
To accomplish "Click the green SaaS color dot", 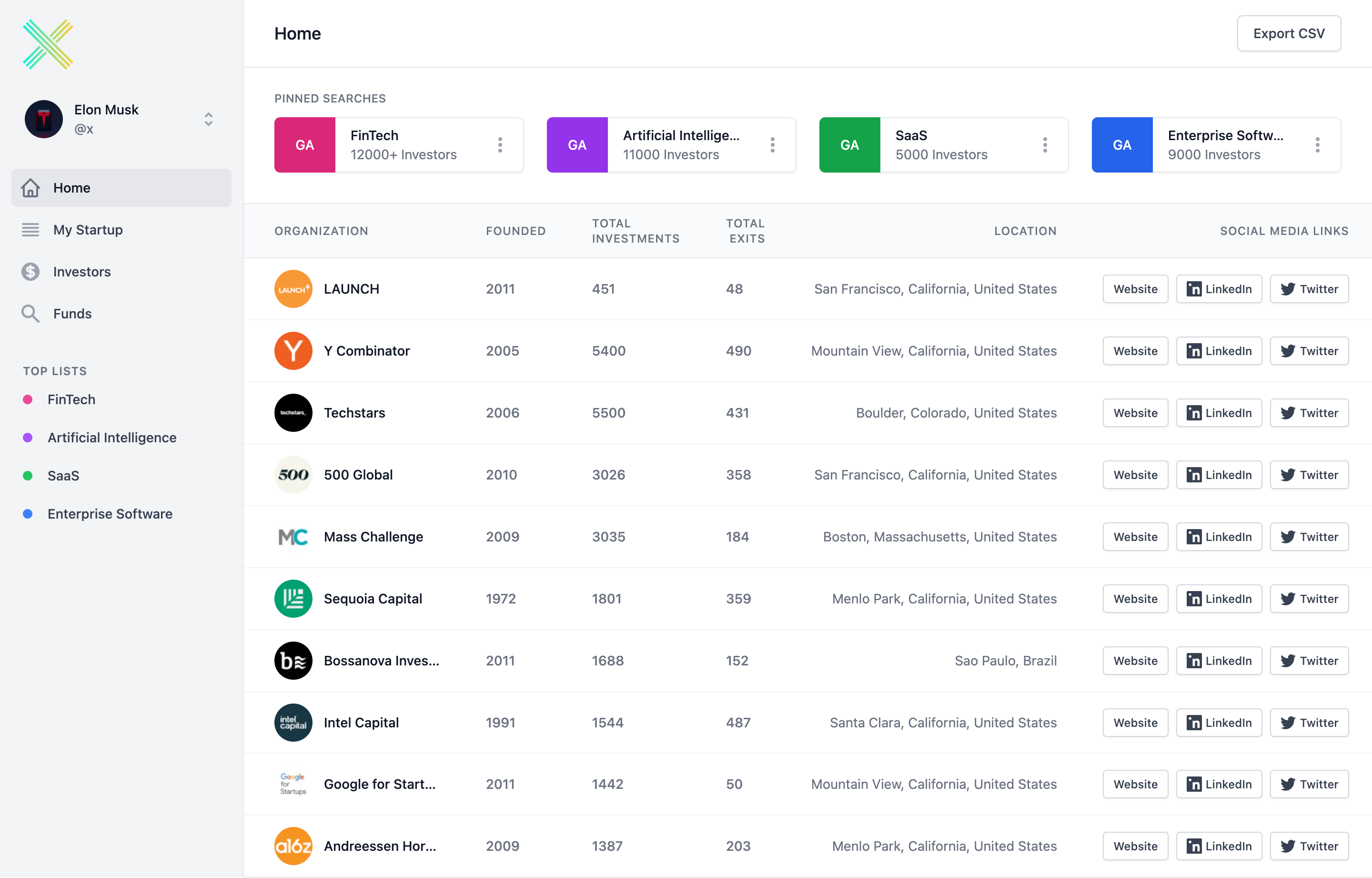I will coord(28,476).
